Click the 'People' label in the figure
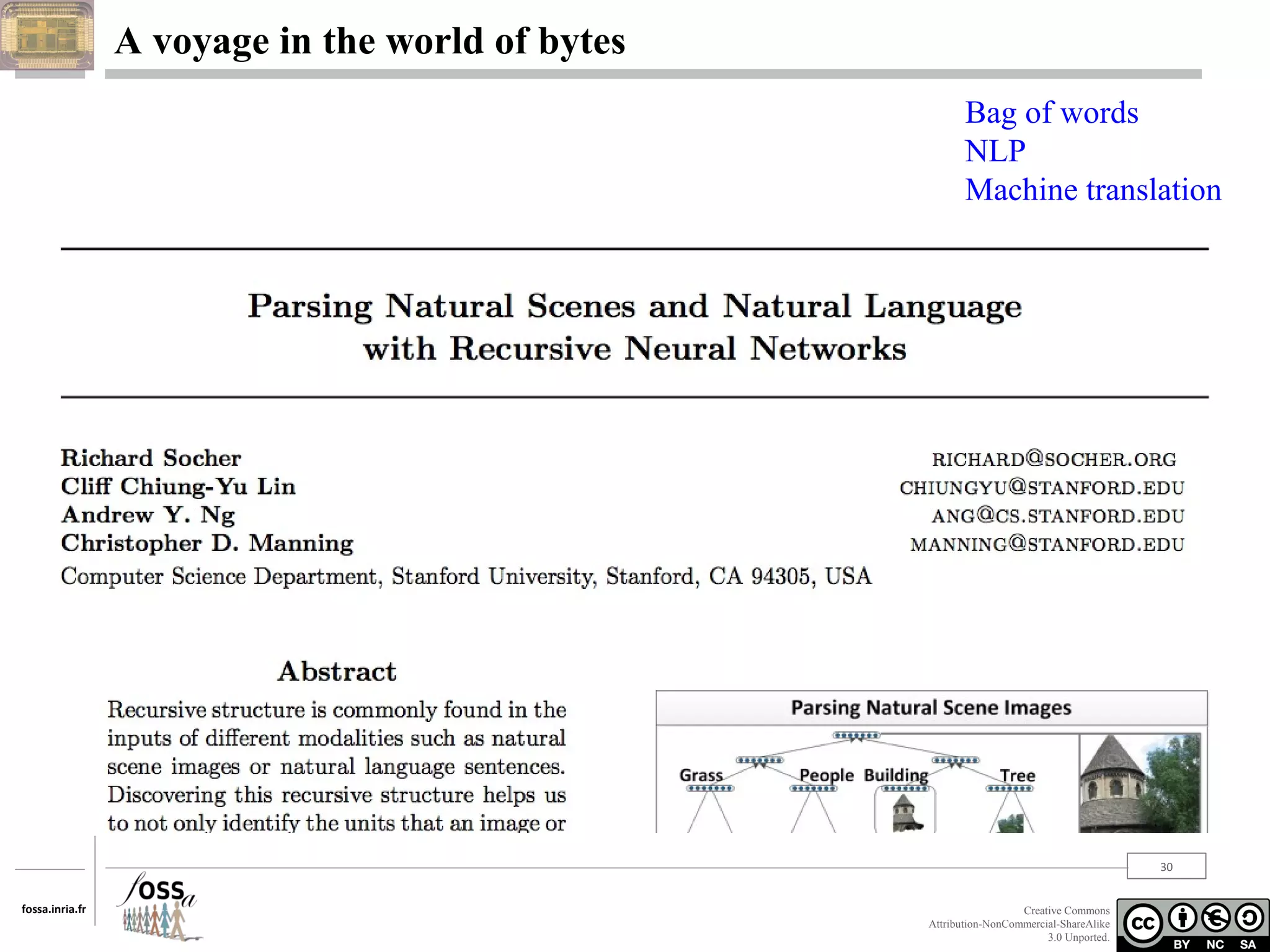Screen dimensions: 1270x952 click(x=826, y=775)
